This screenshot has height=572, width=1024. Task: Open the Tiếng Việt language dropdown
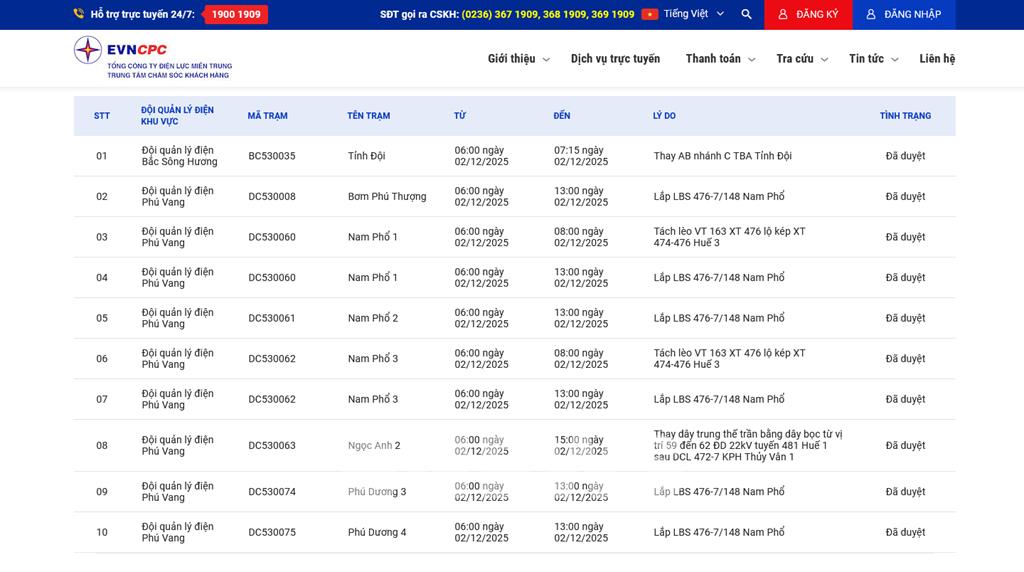pos(692,15)
